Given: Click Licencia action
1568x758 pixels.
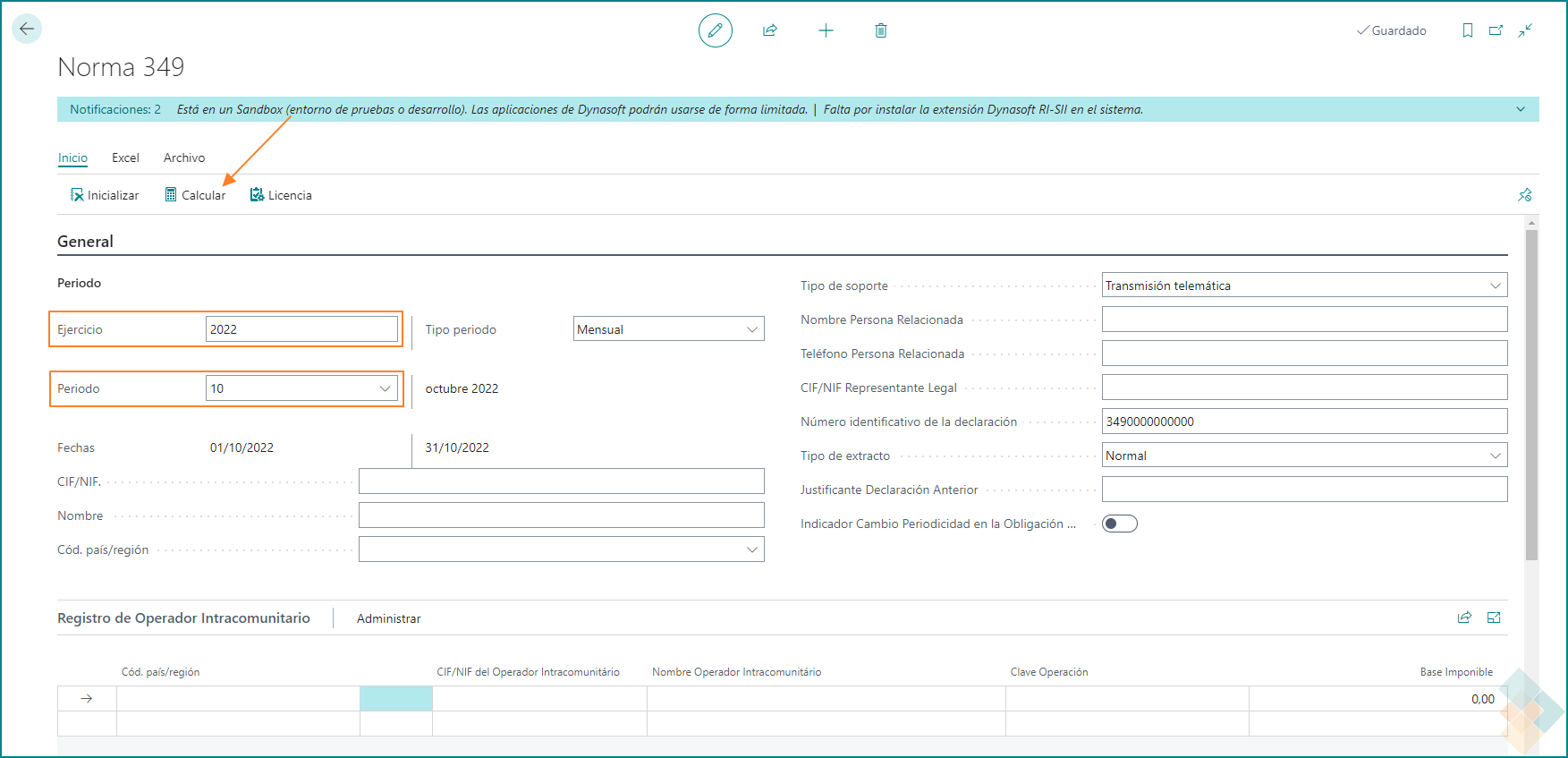Looking at the screenshot, I should [x=281, y=195].
